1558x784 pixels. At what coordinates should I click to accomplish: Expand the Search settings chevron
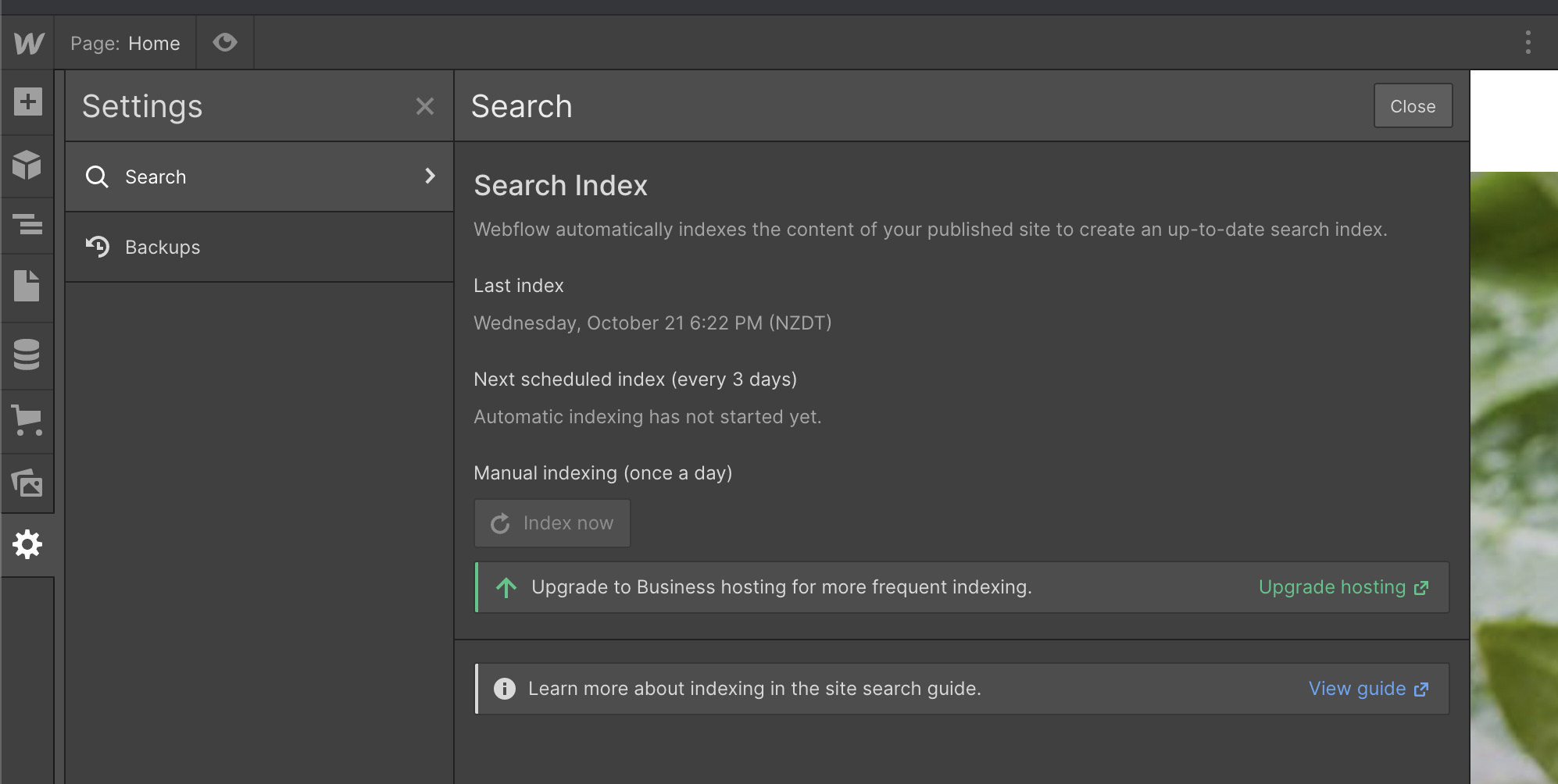430,176
